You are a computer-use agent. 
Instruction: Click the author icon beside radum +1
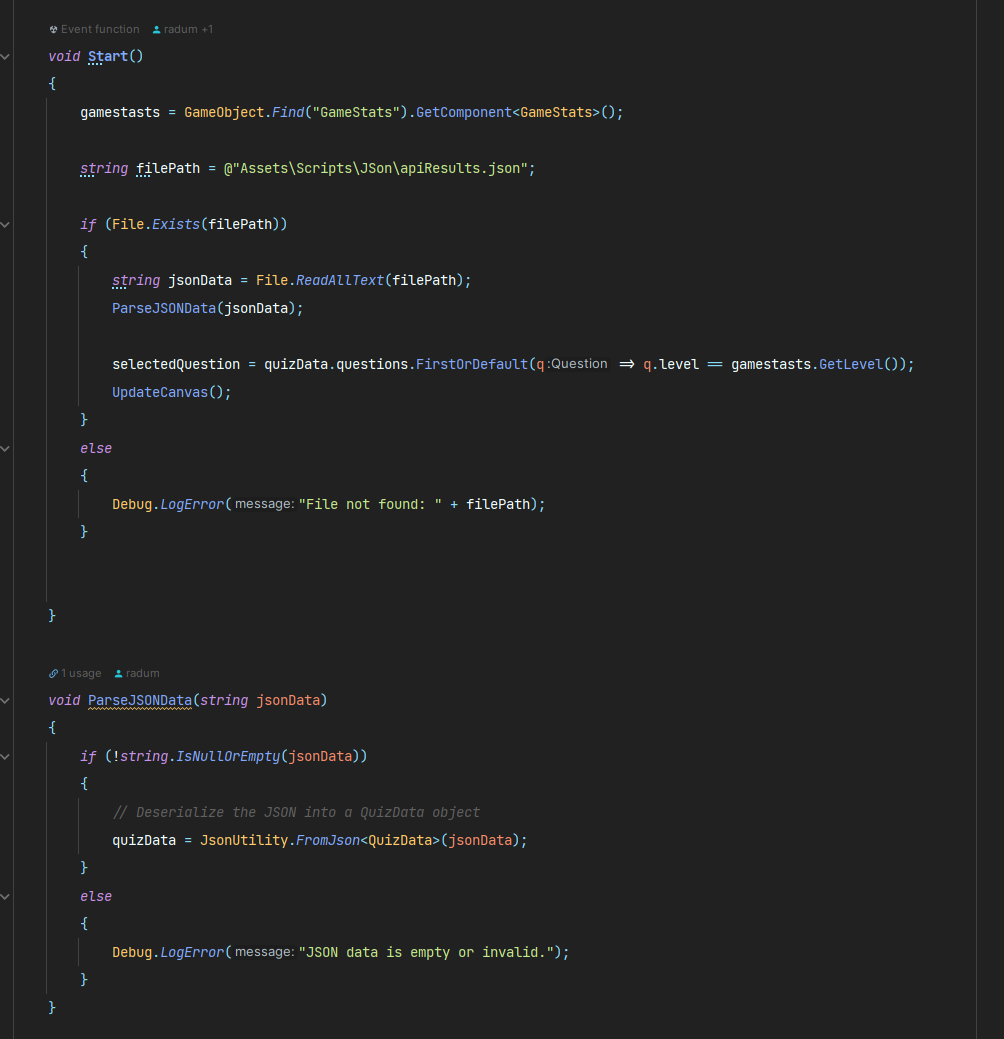[x=157, y=30]
